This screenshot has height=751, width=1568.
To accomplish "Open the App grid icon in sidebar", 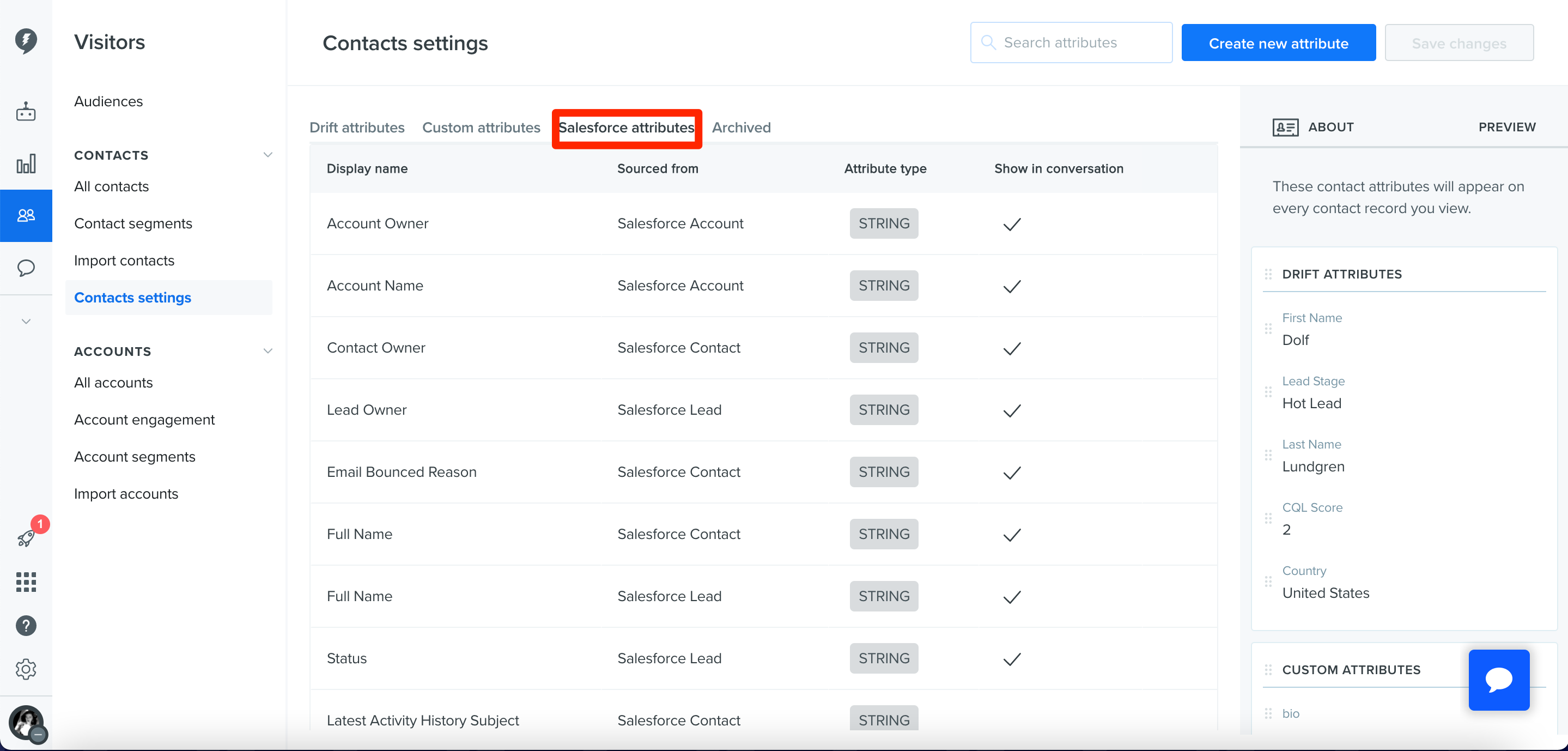I will [x=26, y=582].
